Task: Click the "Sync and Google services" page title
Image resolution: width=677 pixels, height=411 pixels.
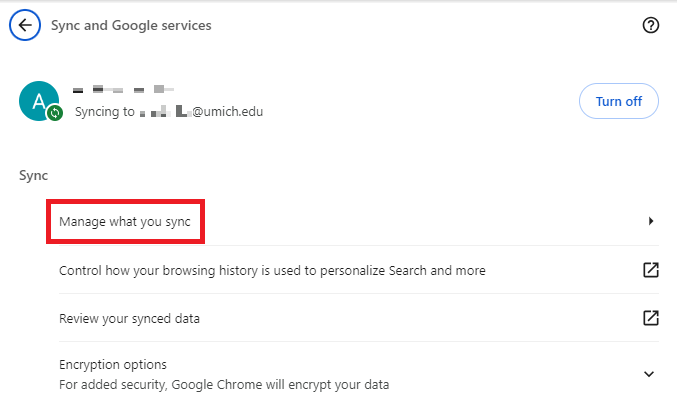Action: coord(131,25)
